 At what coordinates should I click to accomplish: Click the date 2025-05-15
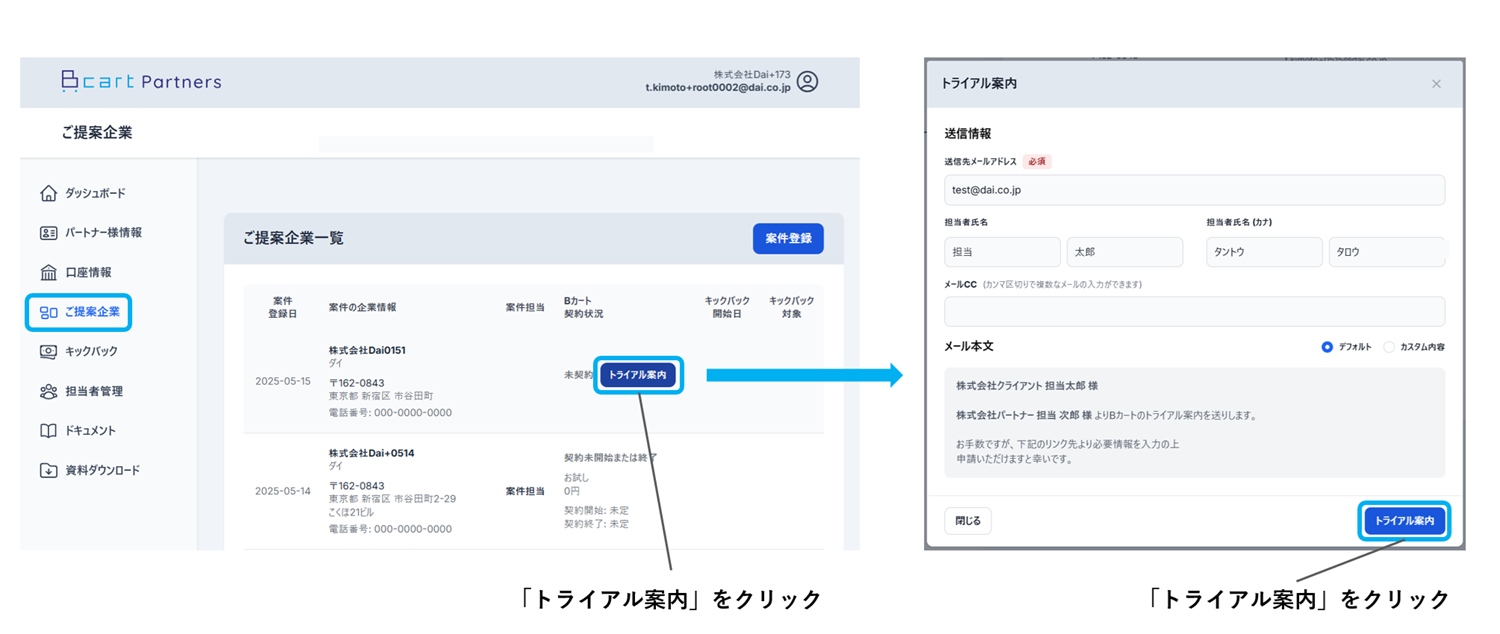(283, 382)
